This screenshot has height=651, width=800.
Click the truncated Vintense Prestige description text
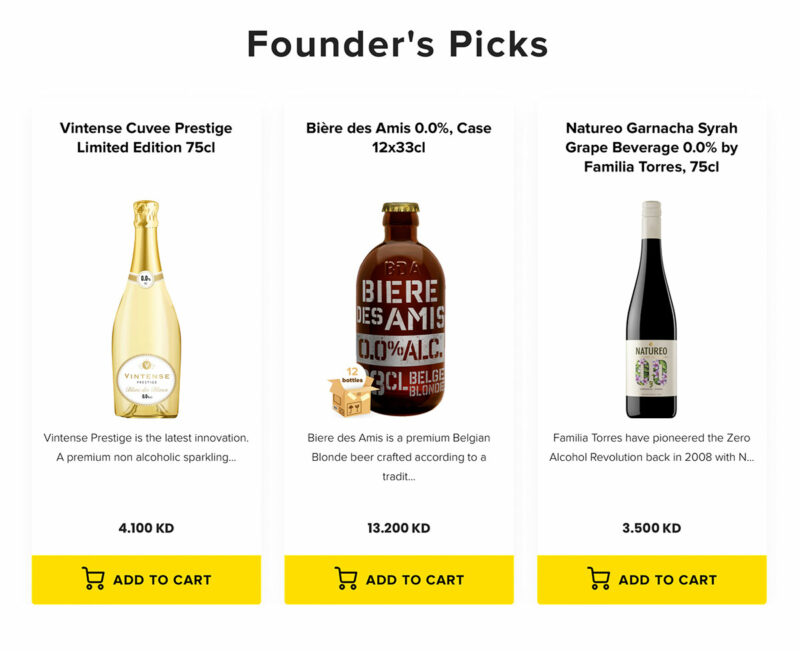coord(147,449)
